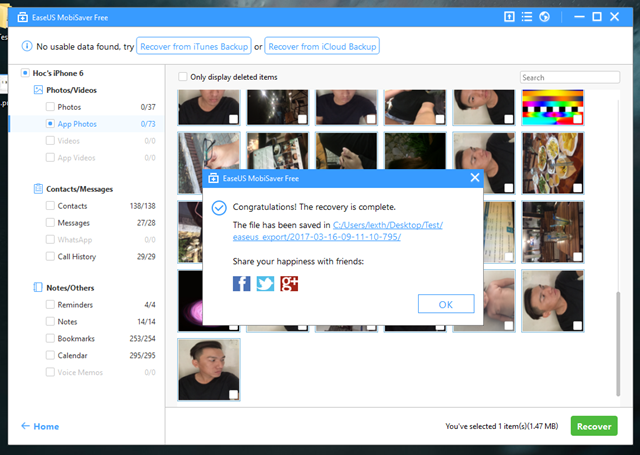Screen dimensions: 640x455
Task: Click the blue checkmark icon in dialog
Action: click(219, 208)
